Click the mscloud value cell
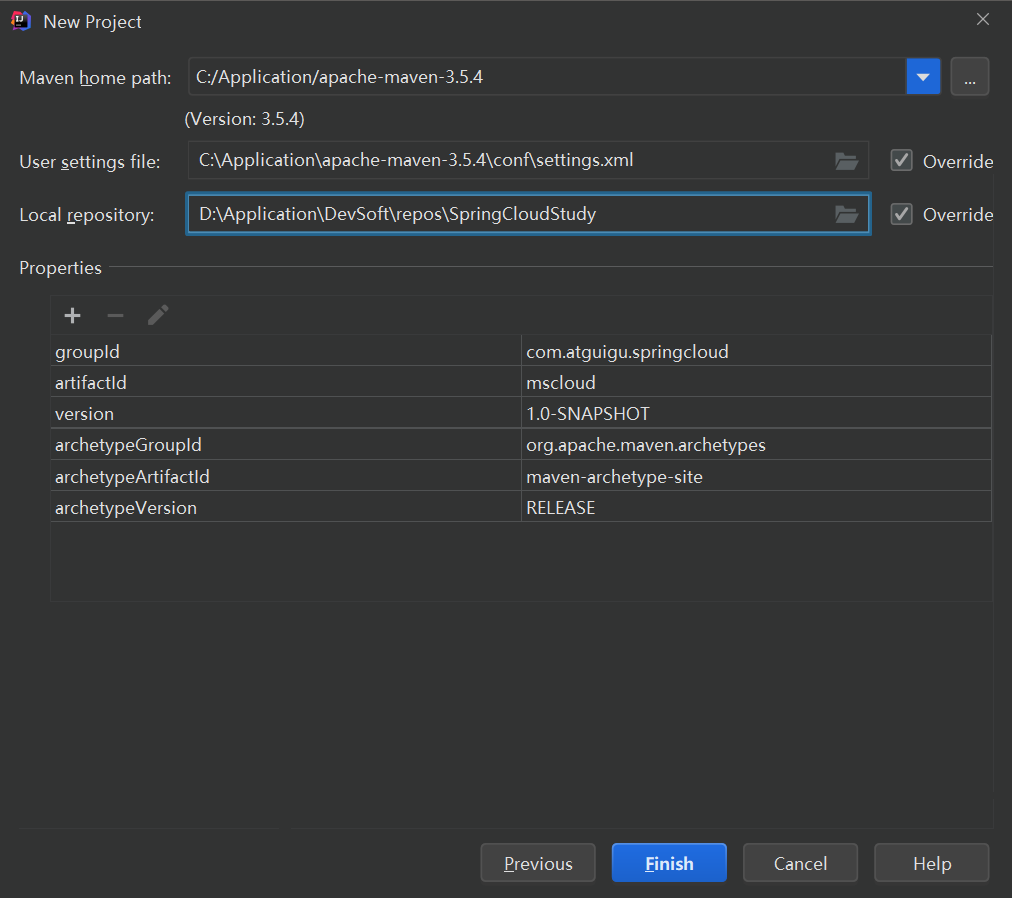Image resolution: width=1012 pixels, height=898 pixels. coord(756,383)
